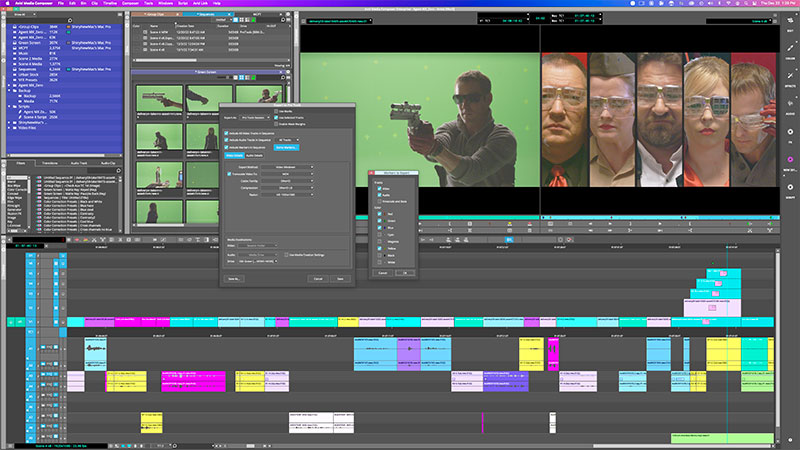Enable Use Media Creation Settings checkbox
This screenshot has height=450, width=800.
click(x=286, y=255)
